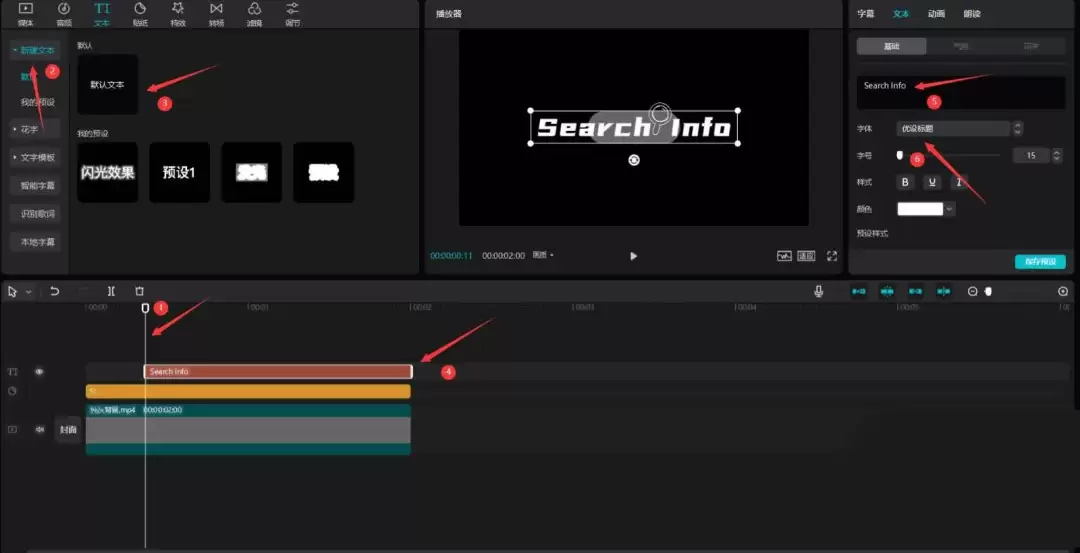Switch to the 动画 animation tab
Image resolution: width=1080 pixels, height=553 pixels.
(936, 14)
